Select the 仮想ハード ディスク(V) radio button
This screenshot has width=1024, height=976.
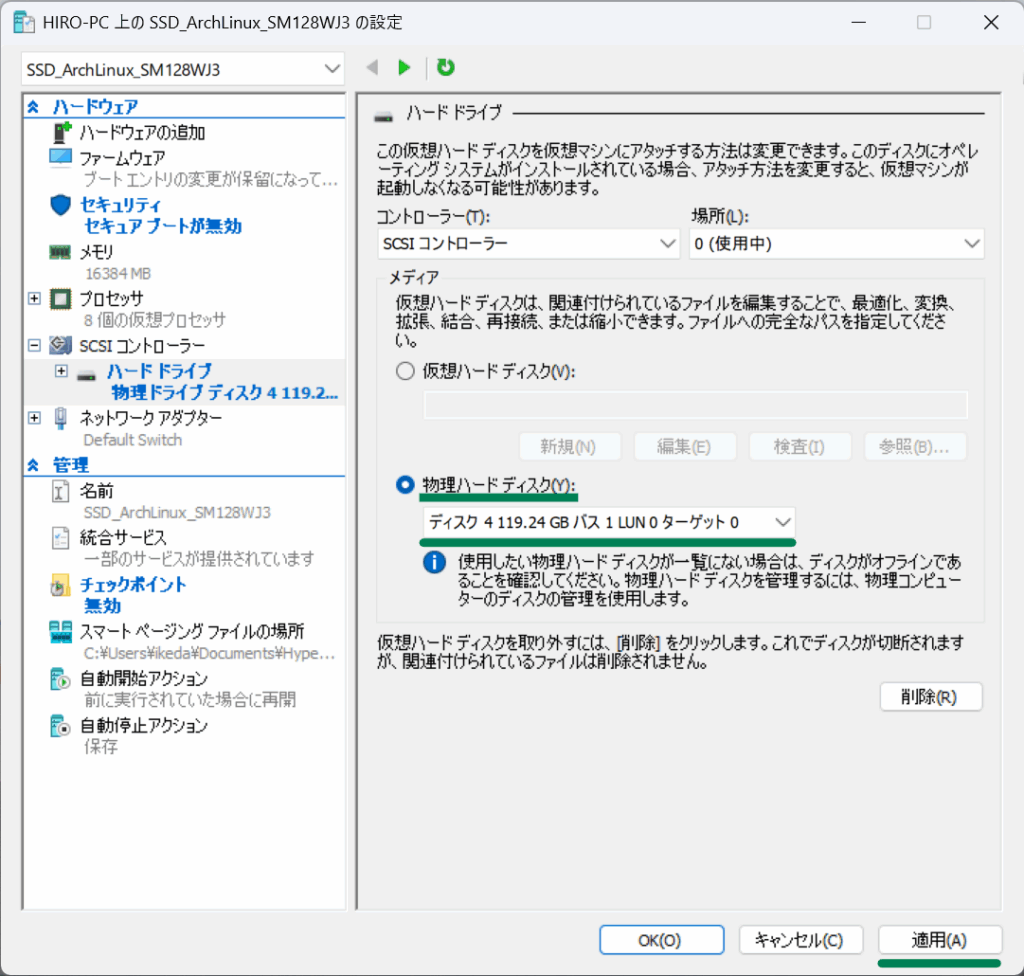[x=406, y=371]
